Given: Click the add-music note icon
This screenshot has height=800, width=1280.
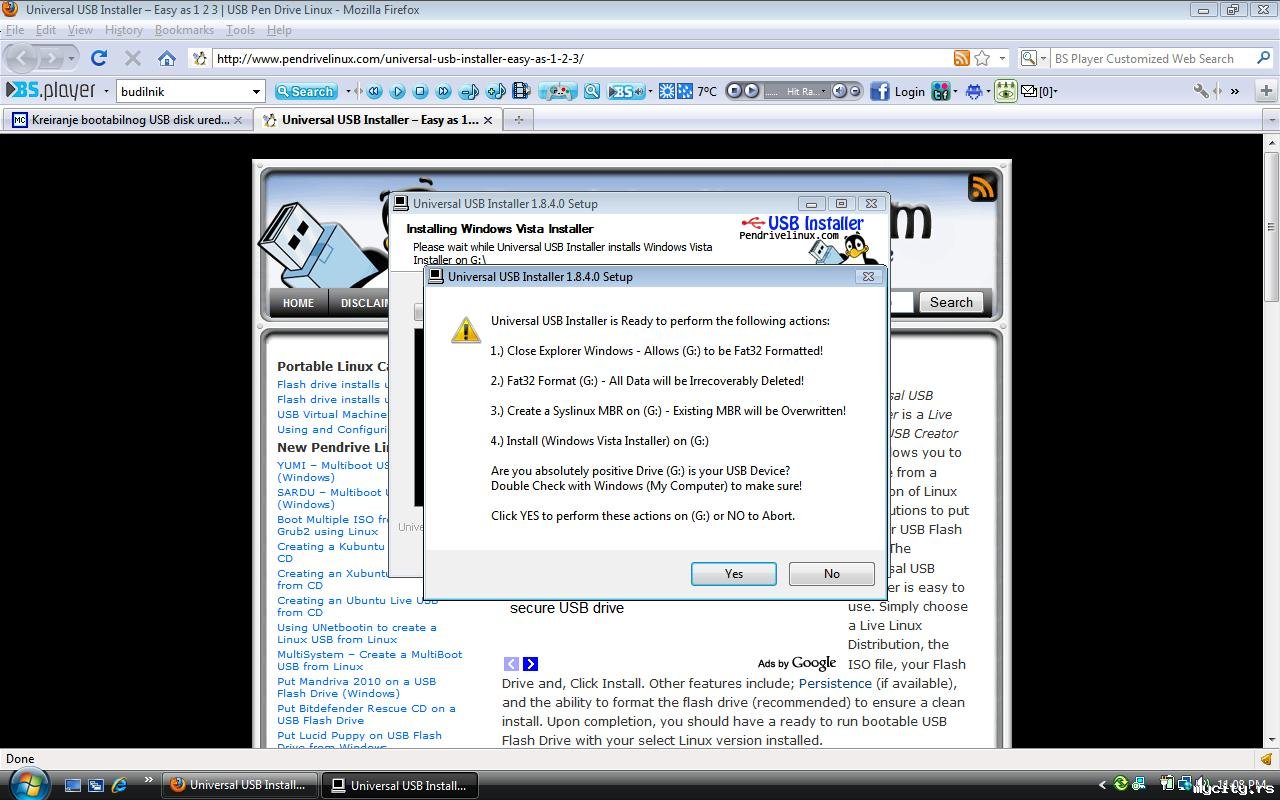Looking at the screenshot, I should click(x=495, y=91).
